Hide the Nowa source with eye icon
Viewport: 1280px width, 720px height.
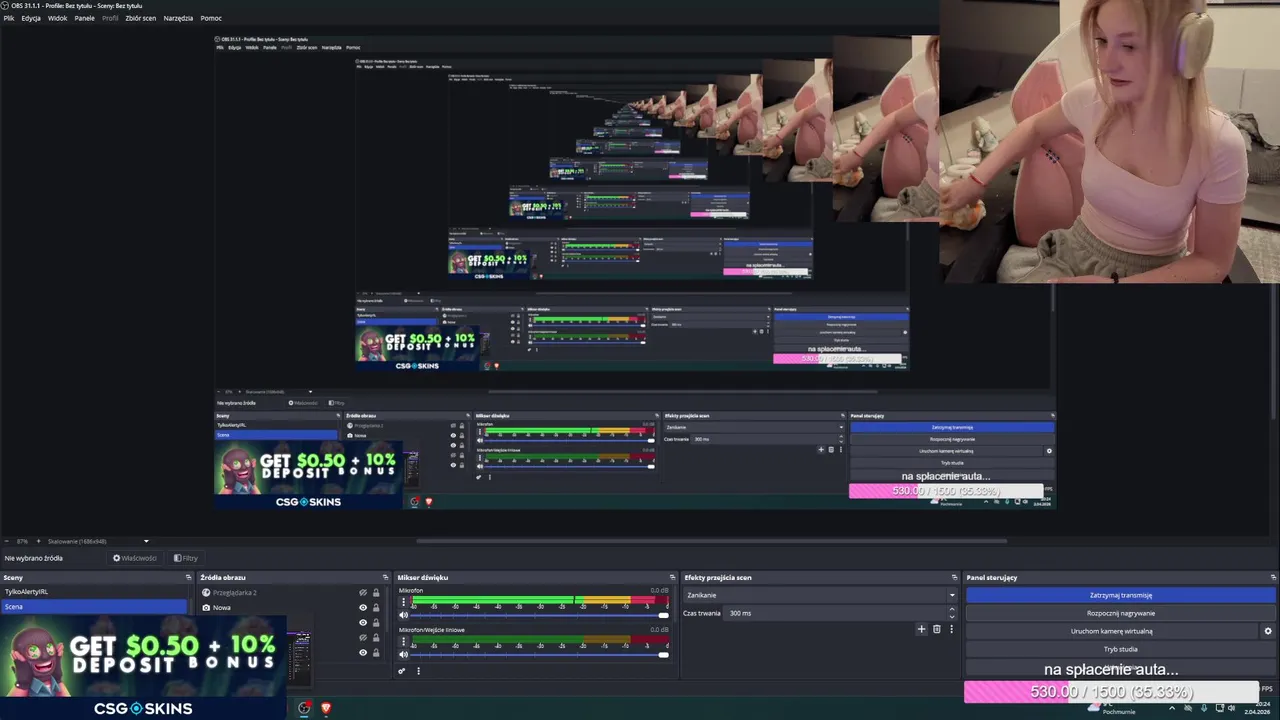pyautogui.click(x=363, y=607)
